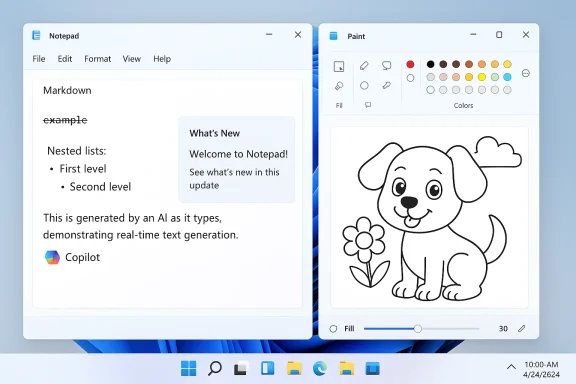Pick the bright yellow swatch in second row
The width and height of the screenshot is (576, 384).
pos(482,77)
